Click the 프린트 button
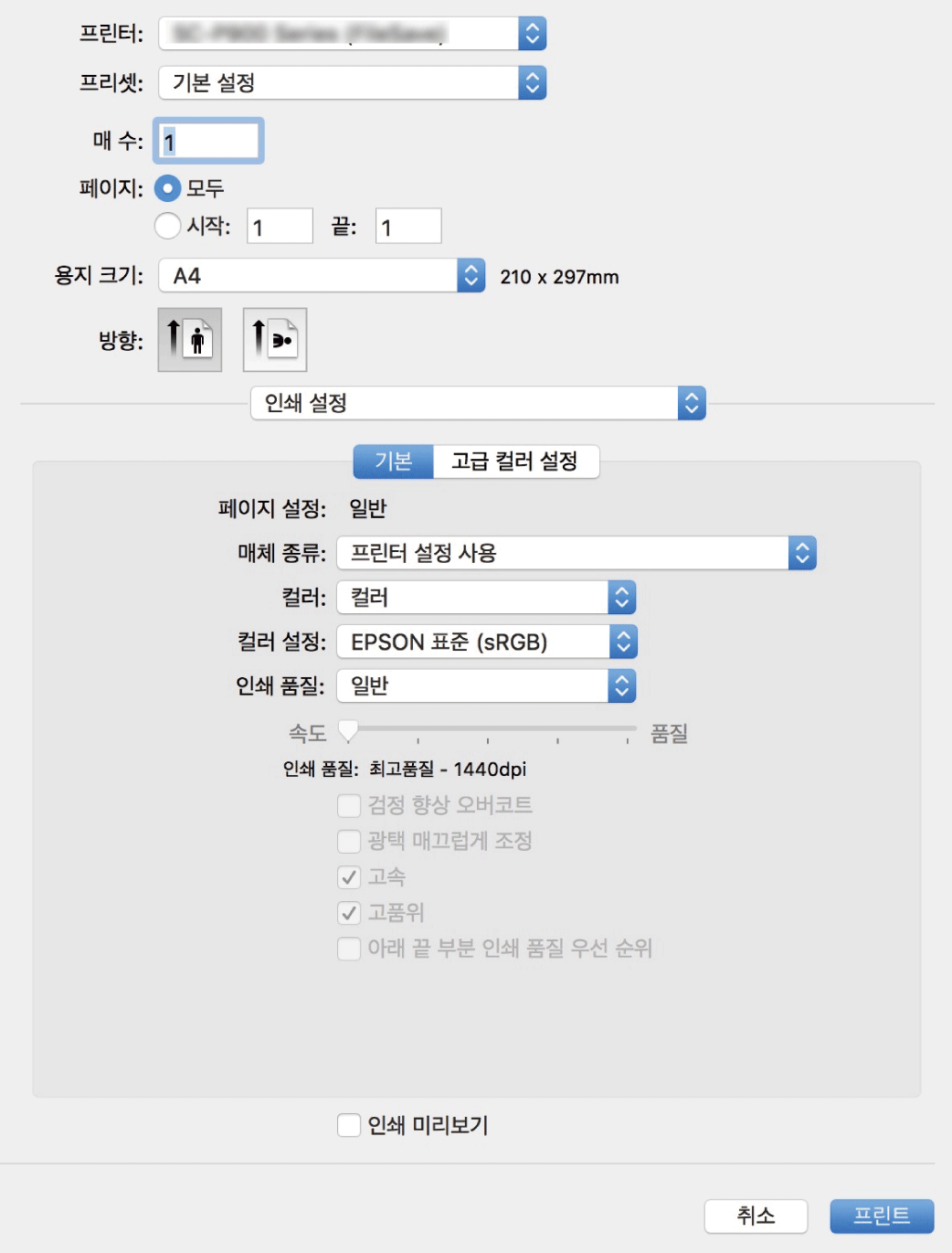Image resolution: width=952 pixels, height=1253 pixels. (882, 1216)
